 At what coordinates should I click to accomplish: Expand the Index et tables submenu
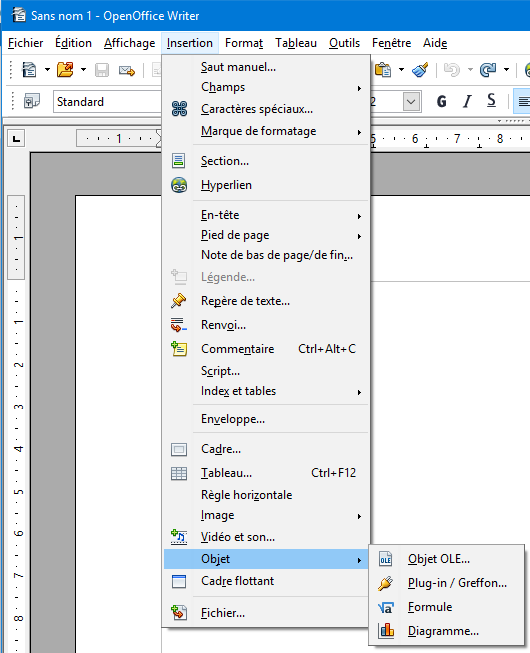pyautogui.click(x=359, y=392)
